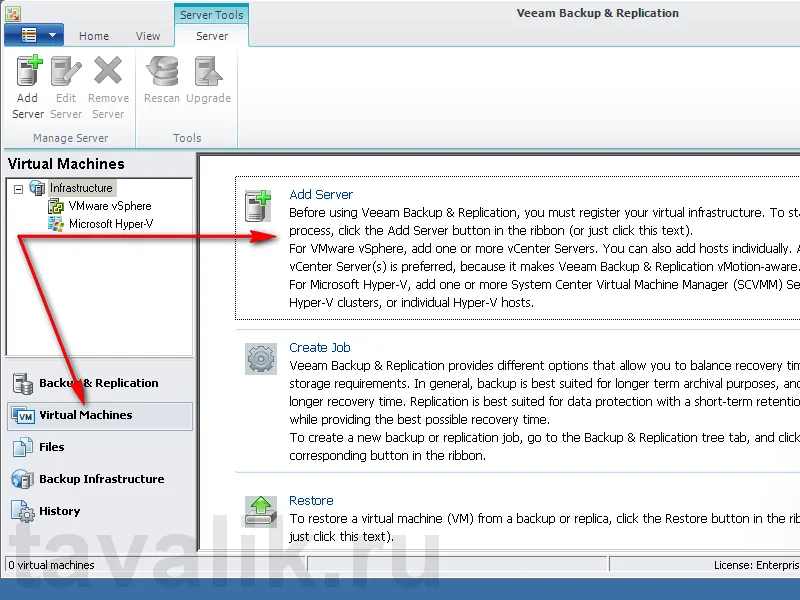Switch to the View ribbon tab
The image size is (800, 600).
[x=147, y=35]
